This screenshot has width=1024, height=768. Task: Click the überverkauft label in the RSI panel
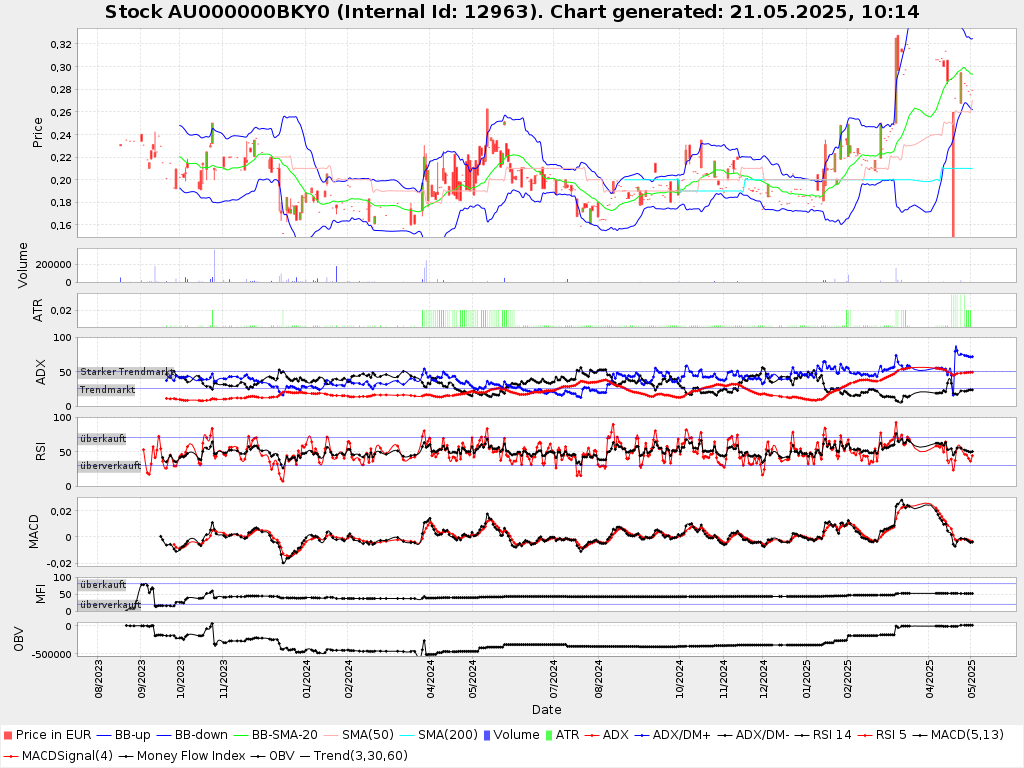tap(110, 466)
